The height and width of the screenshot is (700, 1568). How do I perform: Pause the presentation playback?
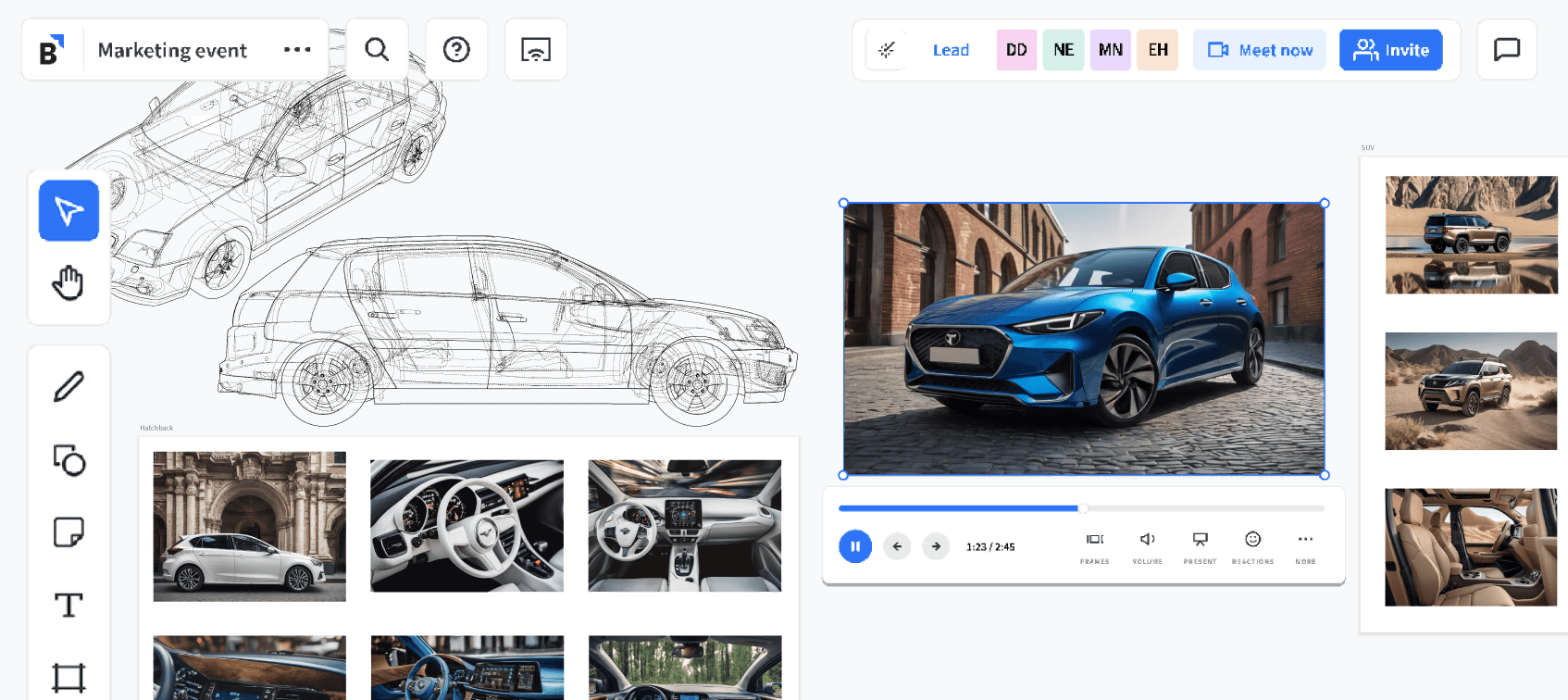pyautogui.click(x=855, y=546)
